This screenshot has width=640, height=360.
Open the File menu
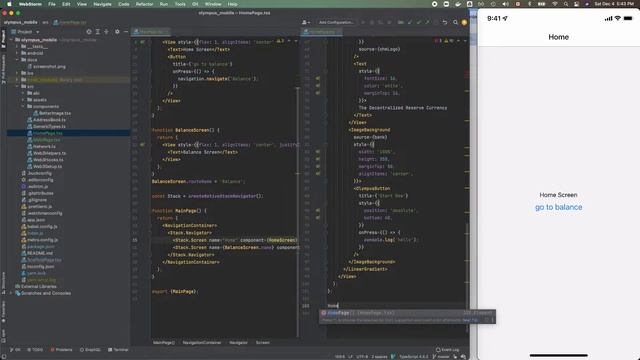tap(52, 4)
